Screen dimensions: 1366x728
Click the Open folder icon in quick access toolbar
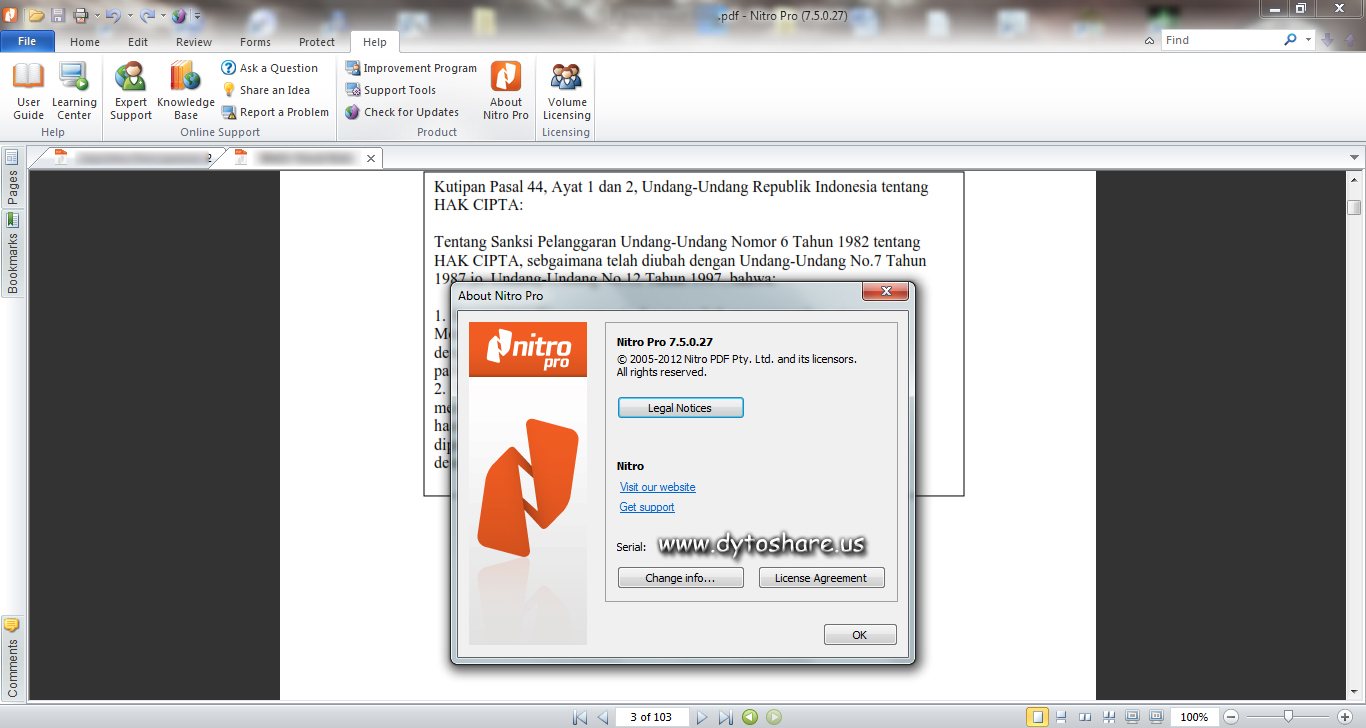(x=36, y=15)
